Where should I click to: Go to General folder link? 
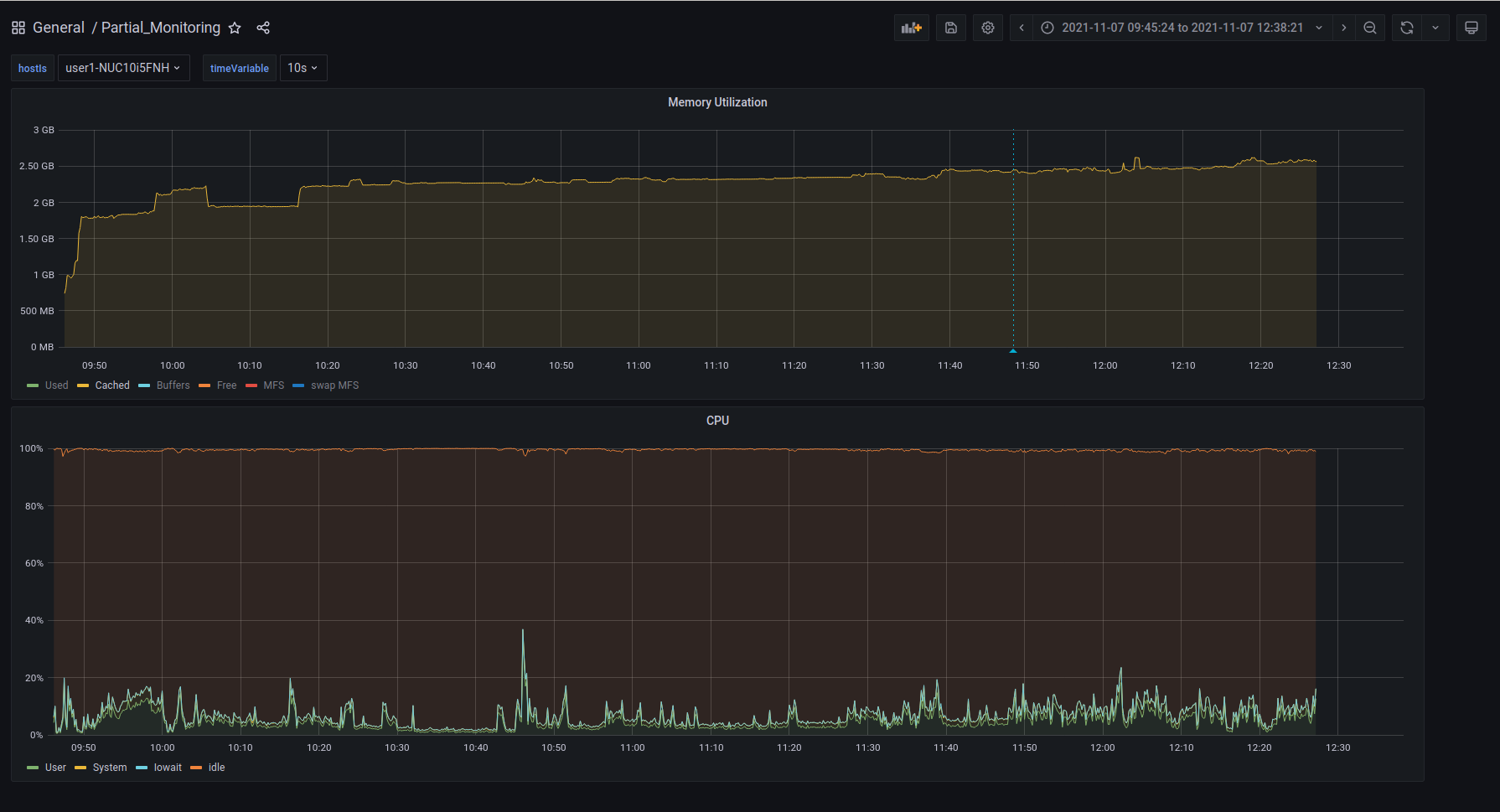point(58,28)
